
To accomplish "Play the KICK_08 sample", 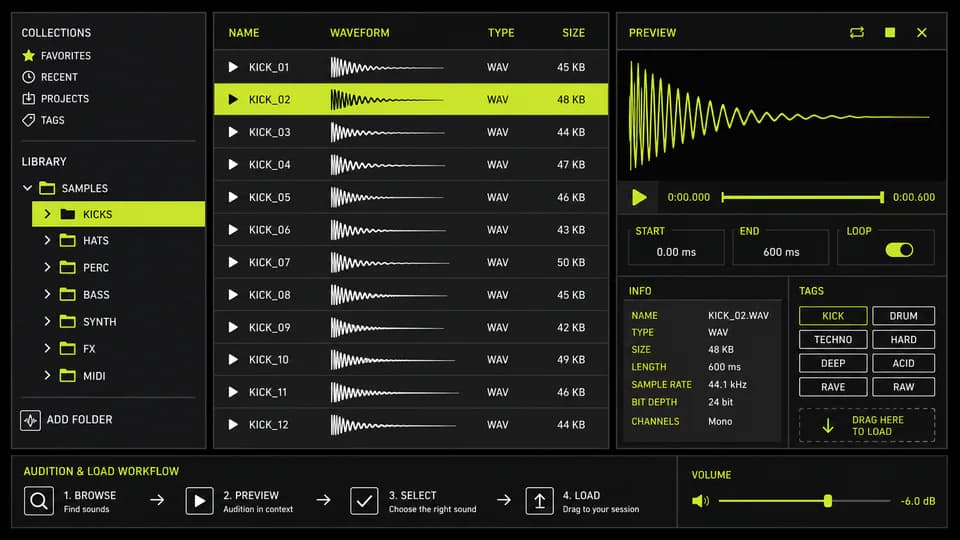I will [233, 294].
